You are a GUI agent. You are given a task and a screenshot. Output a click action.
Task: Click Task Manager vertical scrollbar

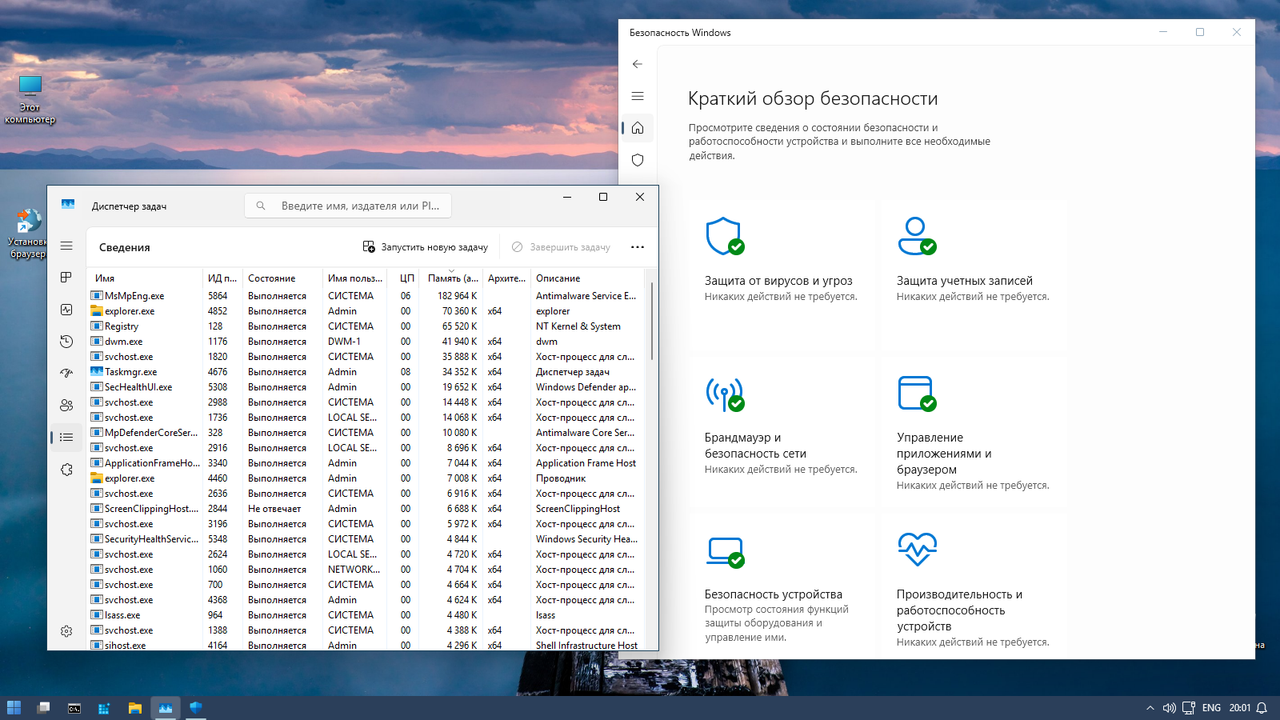pyautogui.click(x=653, y=320)
